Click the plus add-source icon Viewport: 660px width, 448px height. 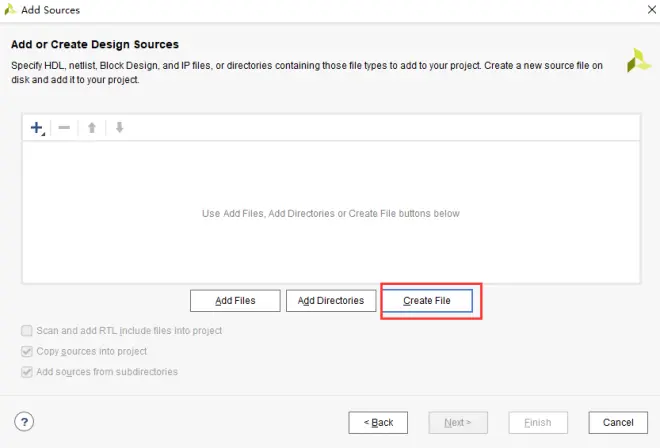(x=37, y=128)
